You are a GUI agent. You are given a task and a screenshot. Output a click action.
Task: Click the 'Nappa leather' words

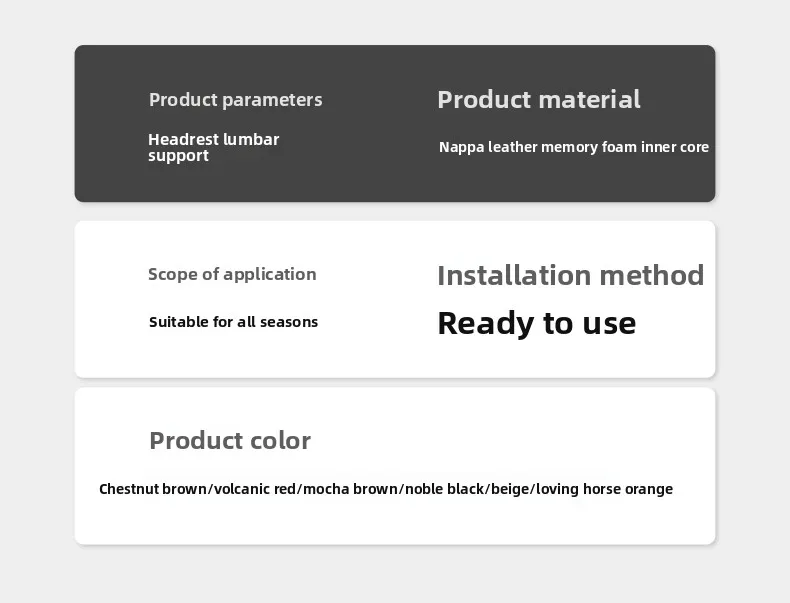pos(488,147)
